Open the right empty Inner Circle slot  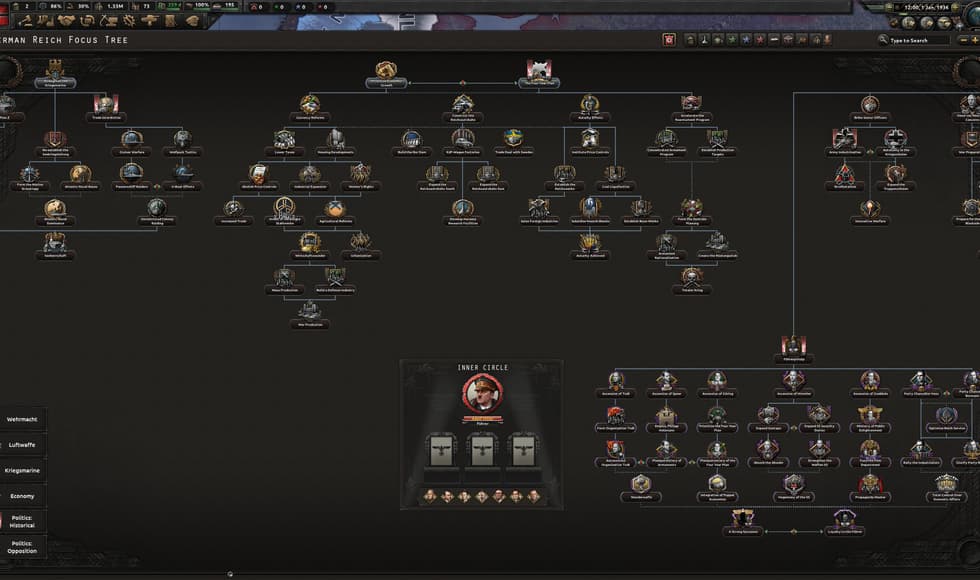523,451
